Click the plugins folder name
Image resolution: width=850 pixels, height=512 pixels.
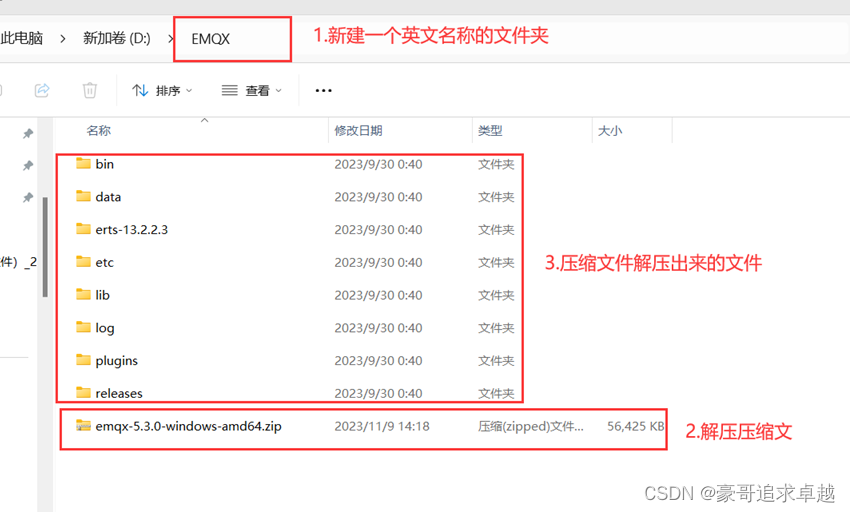117,361
